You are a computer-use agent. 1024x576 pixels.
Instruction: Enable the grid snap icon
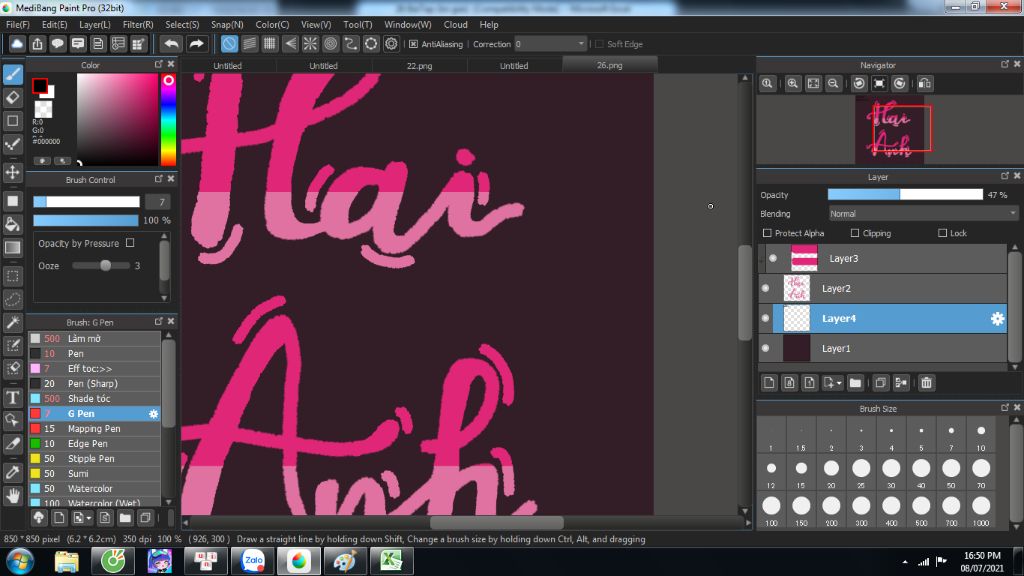270,44
